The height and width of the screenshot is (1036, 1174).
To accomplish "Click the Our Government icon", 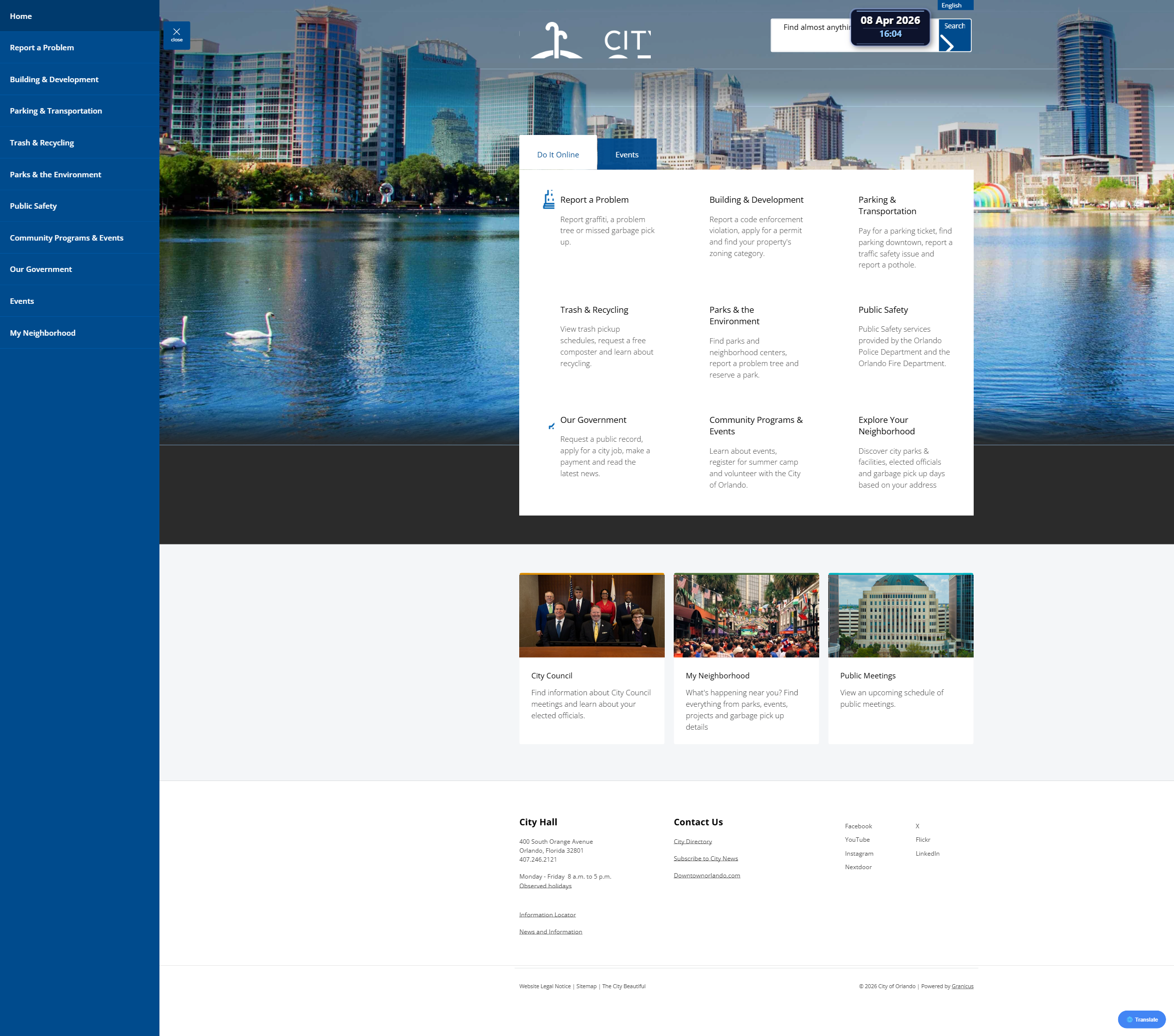I will click(x=551, y=426).
